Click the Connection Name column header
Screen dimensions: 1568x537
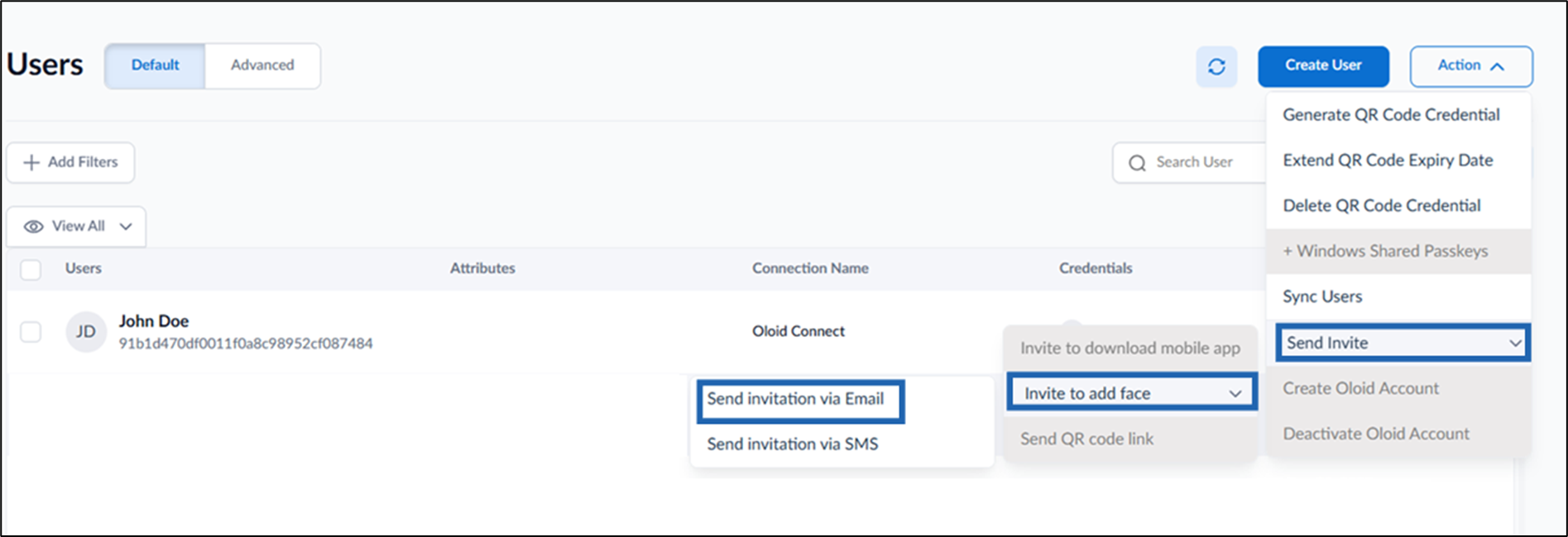point(810,269)
